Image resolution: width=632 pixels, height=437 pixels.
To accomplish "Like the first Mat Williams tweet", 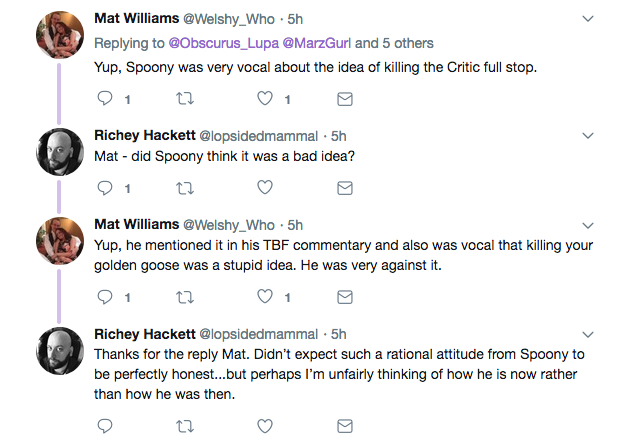I will tap(265, 99).
